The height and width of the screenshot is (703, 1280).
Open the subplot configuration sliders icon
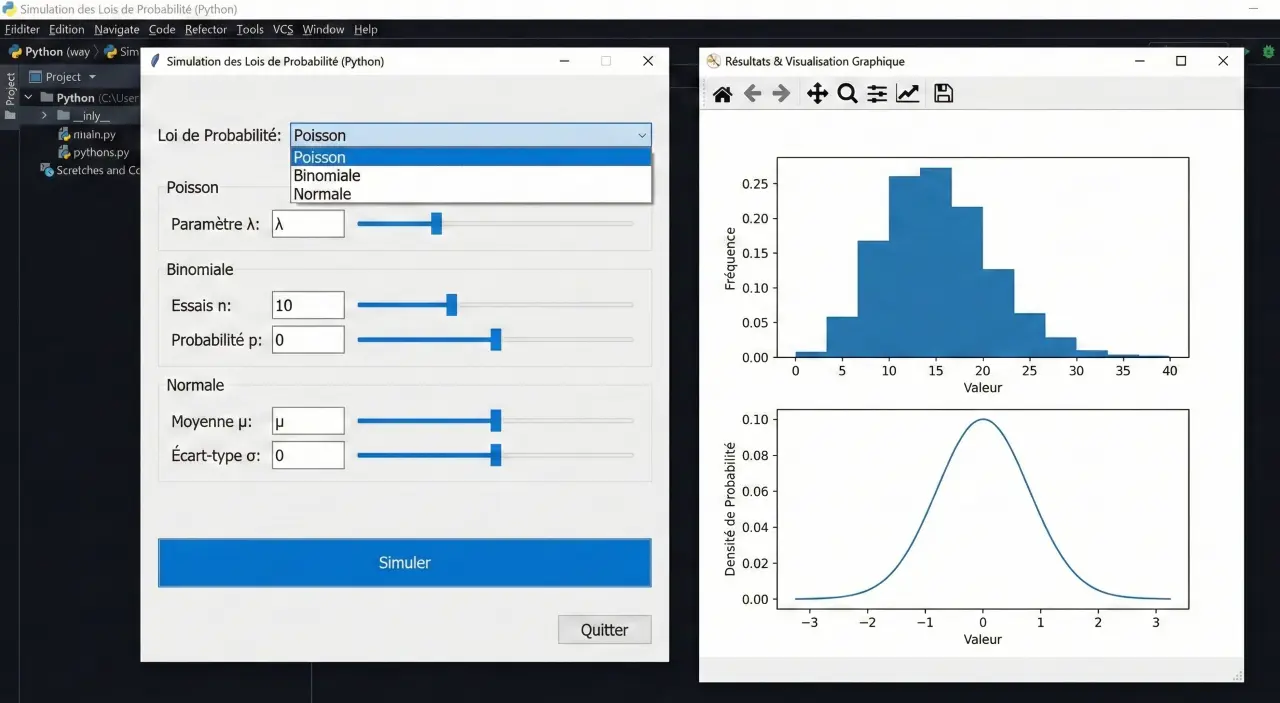click(877, 93)
